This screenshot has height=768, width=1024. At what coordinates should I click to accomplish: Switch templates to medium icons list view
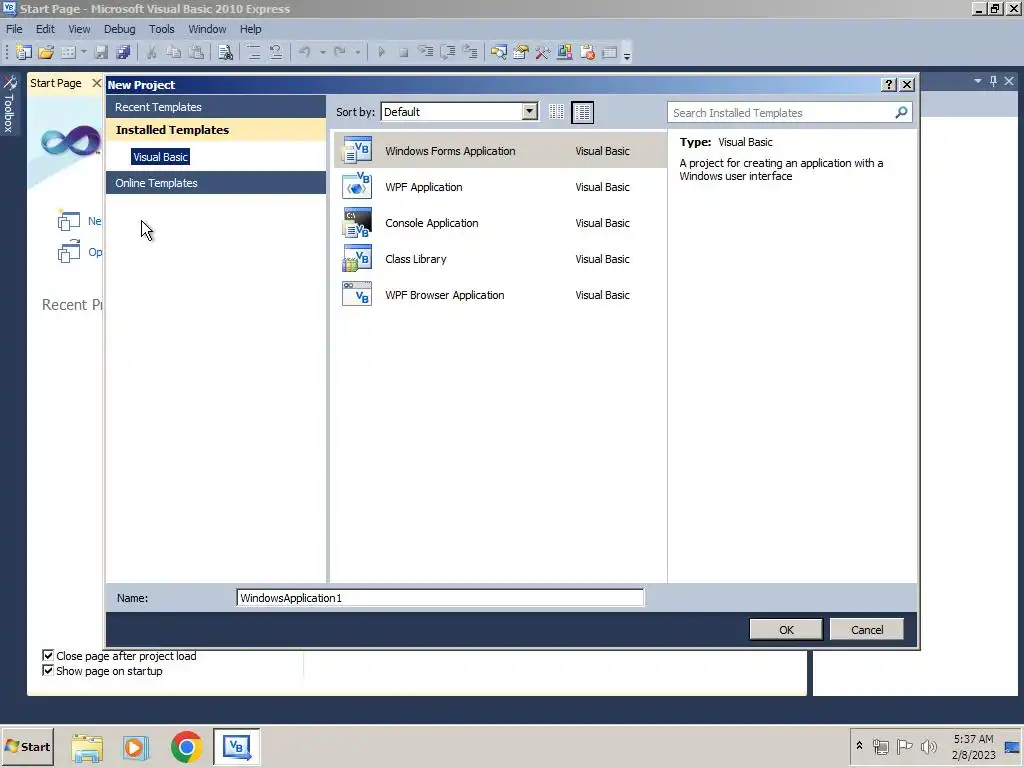(583, 112)
